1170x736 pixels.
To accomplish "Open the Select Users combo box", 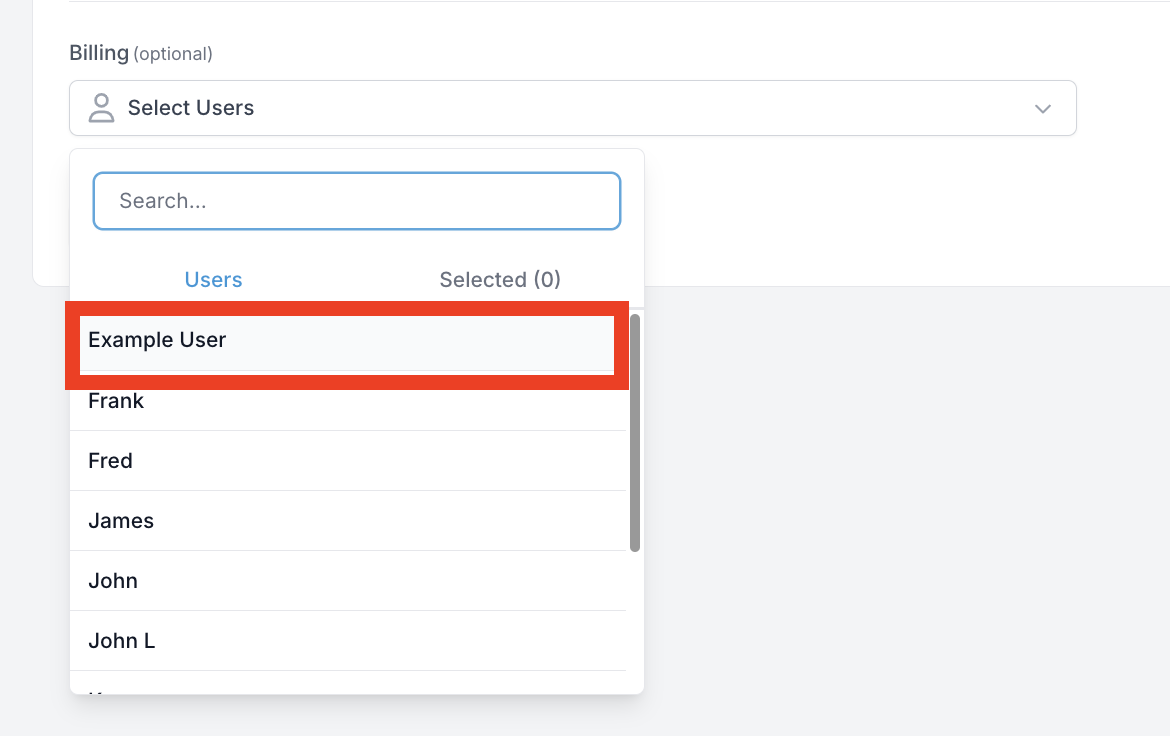I will 572,108.
